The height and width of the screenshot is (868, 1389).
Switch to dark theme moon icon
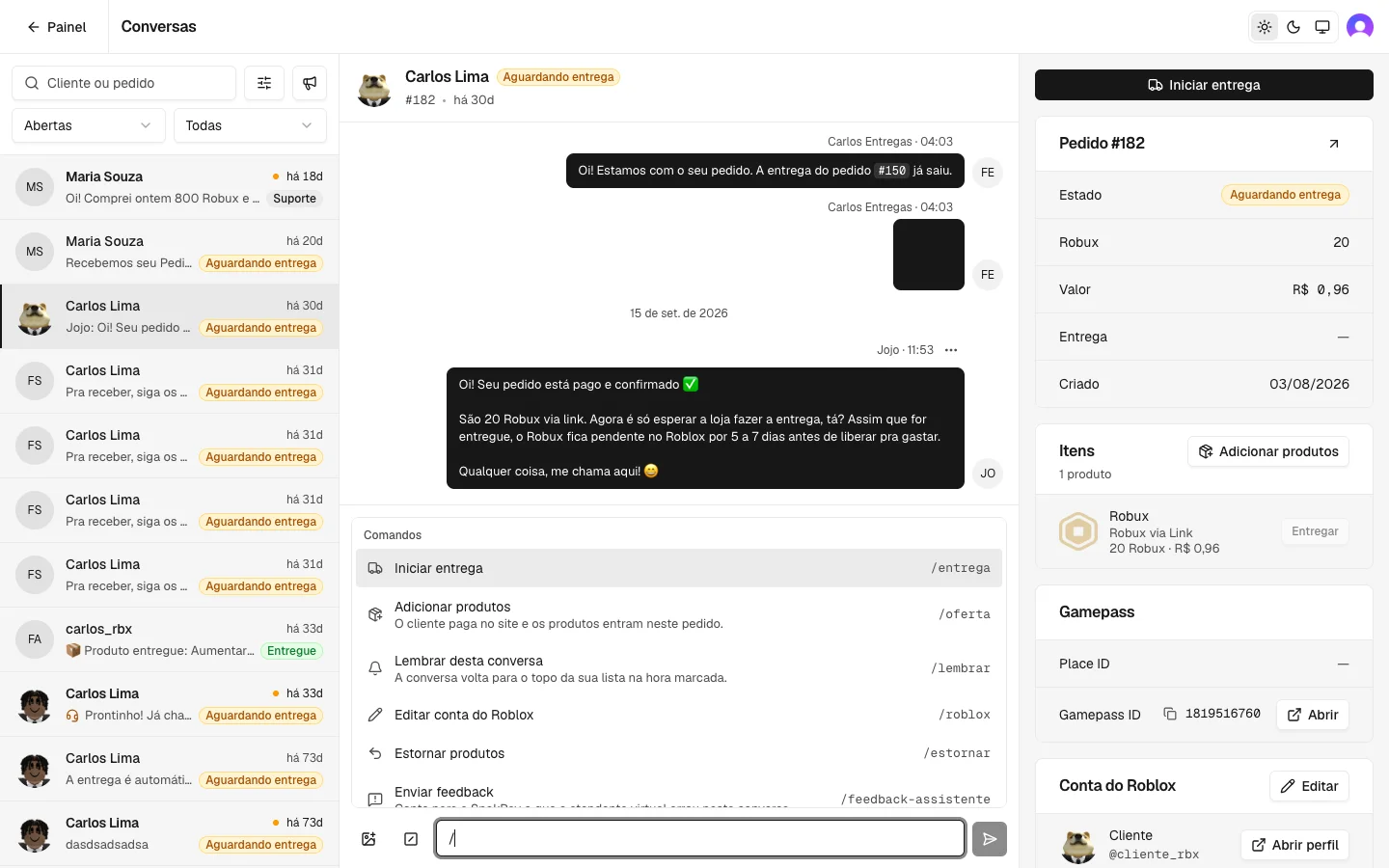[x=1294, y=27]
